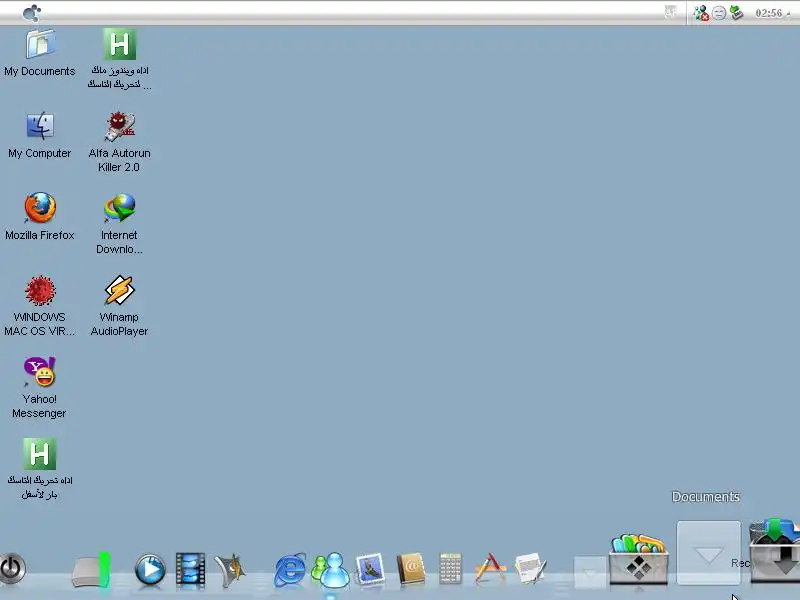Open blue play media player dock icon
Image resolution: width=800 pixels, height=600 pixels.
(150, 569)
